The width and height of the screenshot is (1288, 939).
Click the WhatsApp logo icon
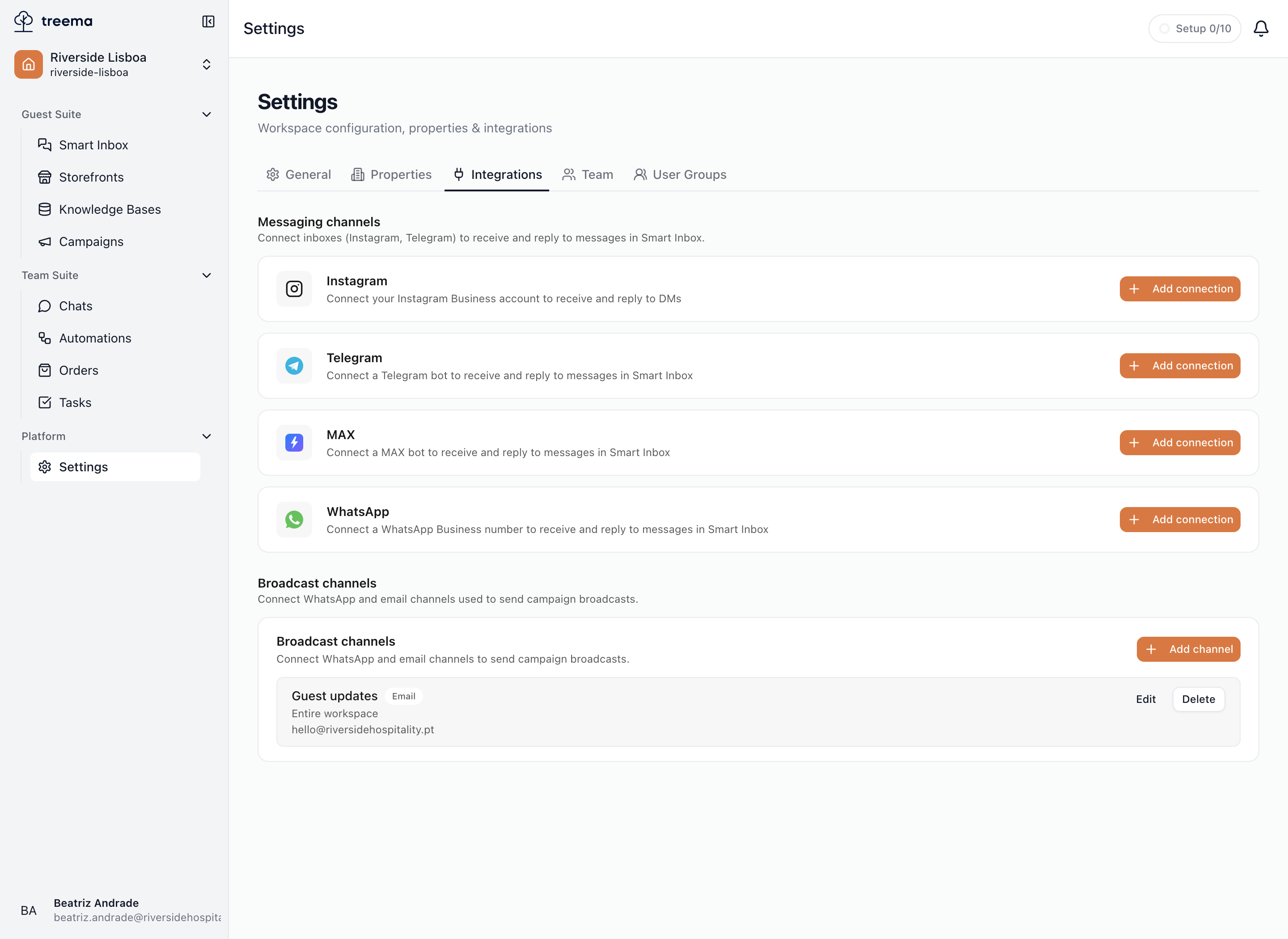(x=294, y=520)
